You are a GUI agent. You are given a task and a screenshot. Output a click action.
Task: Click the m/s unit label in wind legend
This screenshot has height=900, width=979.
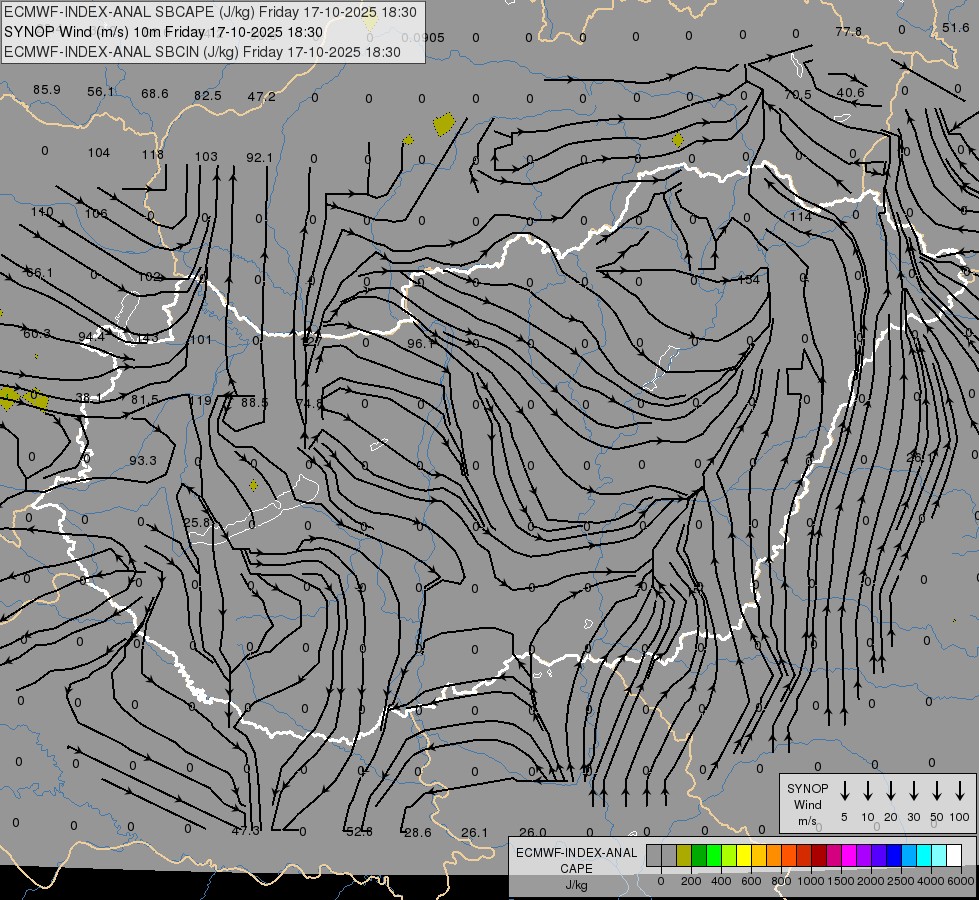(x=807, y=821)
